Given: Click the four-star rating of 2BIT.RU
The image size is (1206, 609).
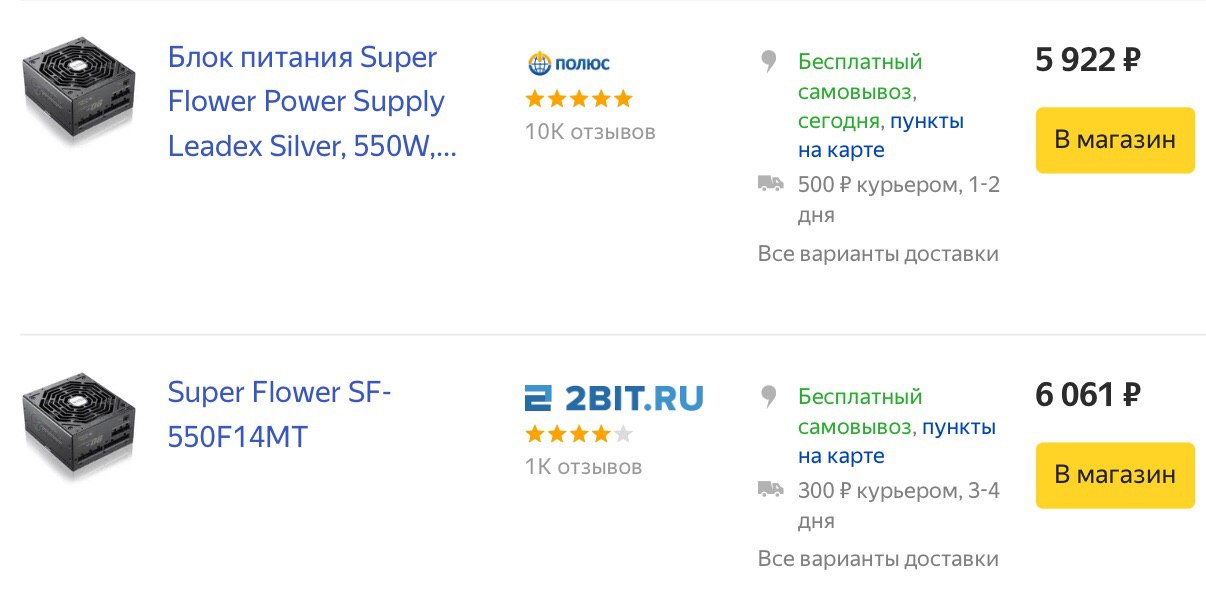Looking at the screenshot, I should click(x=579, y=434).
